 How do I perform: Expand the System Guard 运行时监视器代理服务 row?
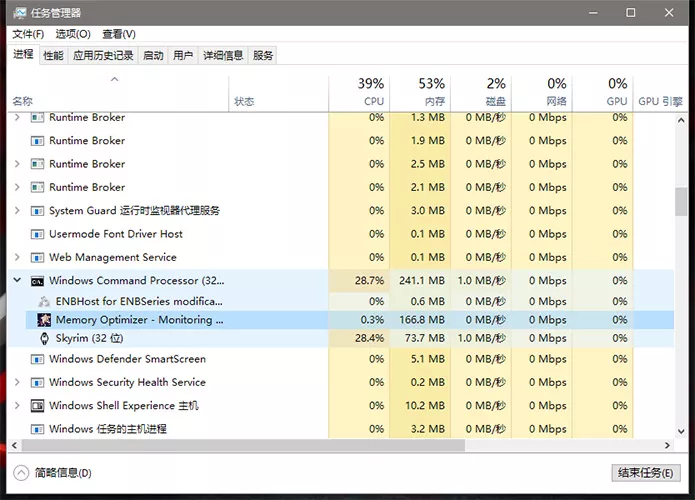17,211
